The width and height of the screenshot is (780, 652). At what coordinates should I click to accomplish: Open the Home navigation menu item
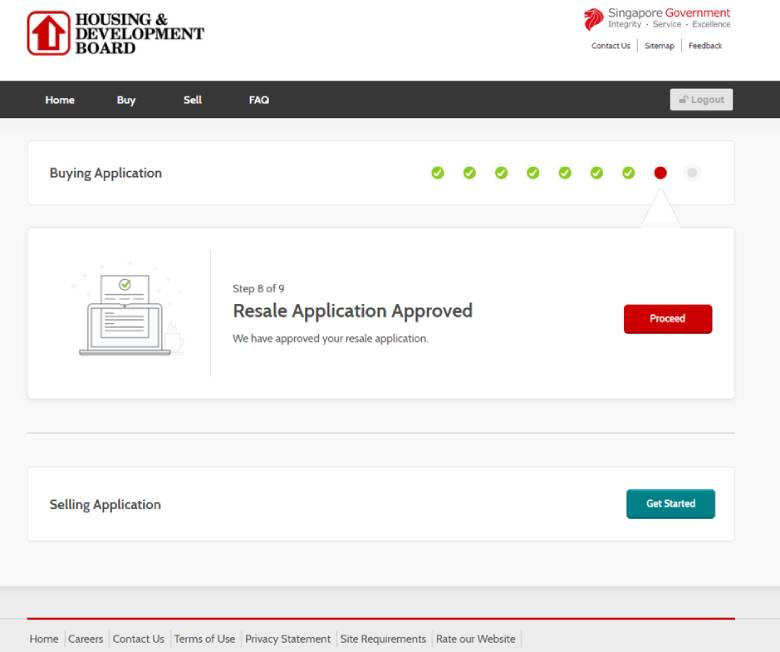pyautogui.click(x=60, y=100)
